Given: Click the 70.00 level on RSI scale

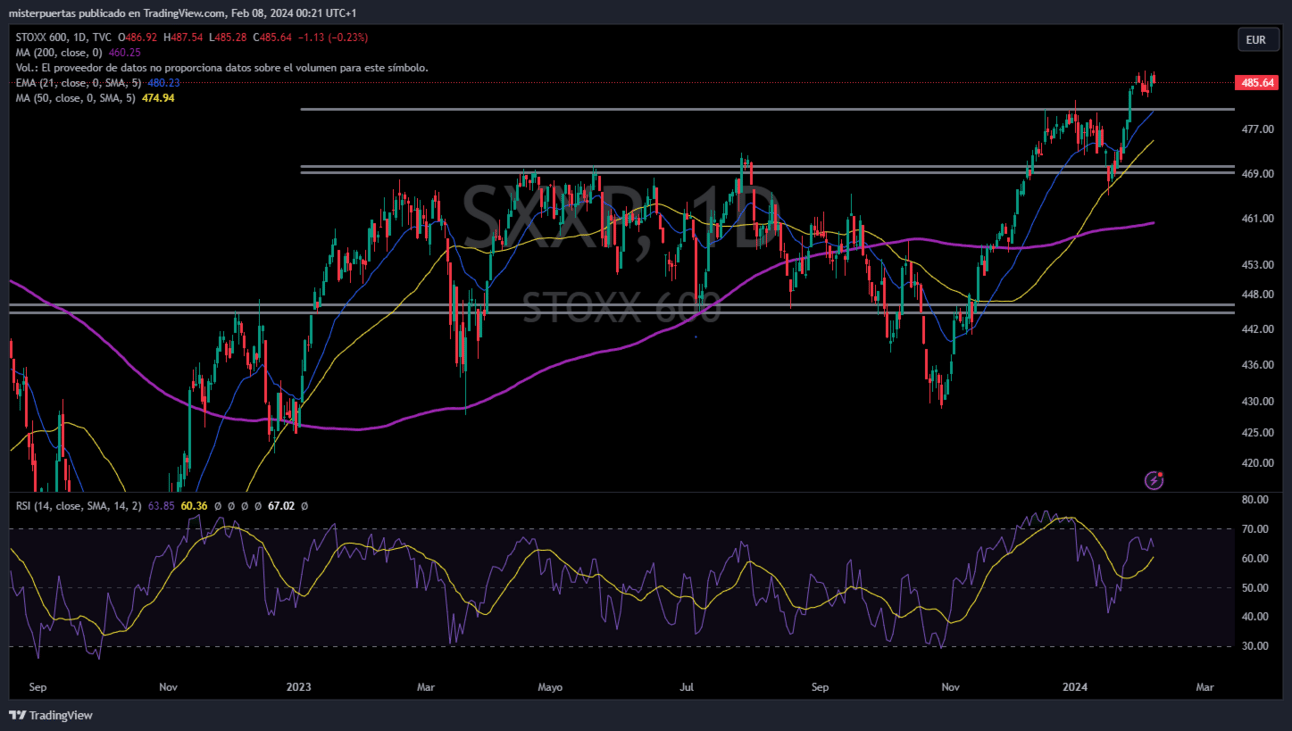Looking at the screenshot, I should tap(1254, 529).
